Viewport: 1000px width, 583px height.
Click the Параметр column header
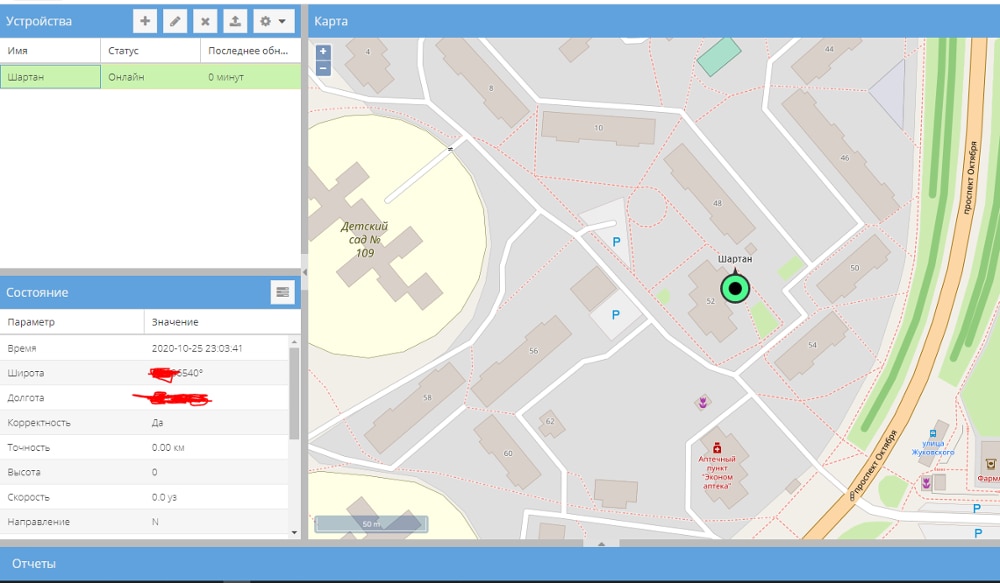tap(72, 322)
